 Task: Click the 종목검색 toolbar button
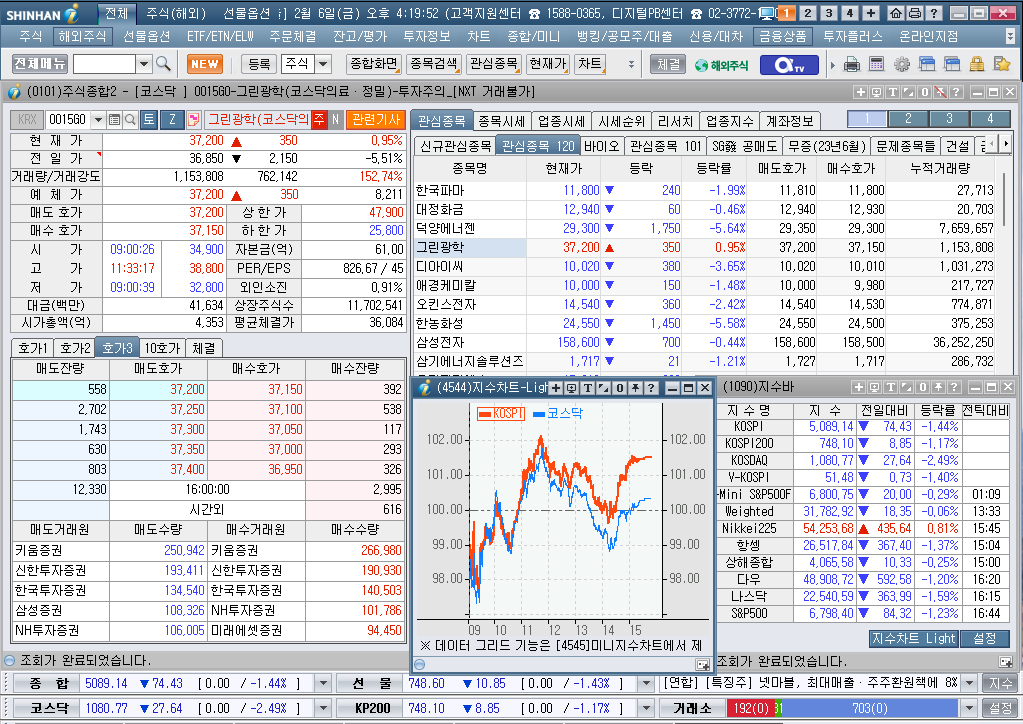433,64
